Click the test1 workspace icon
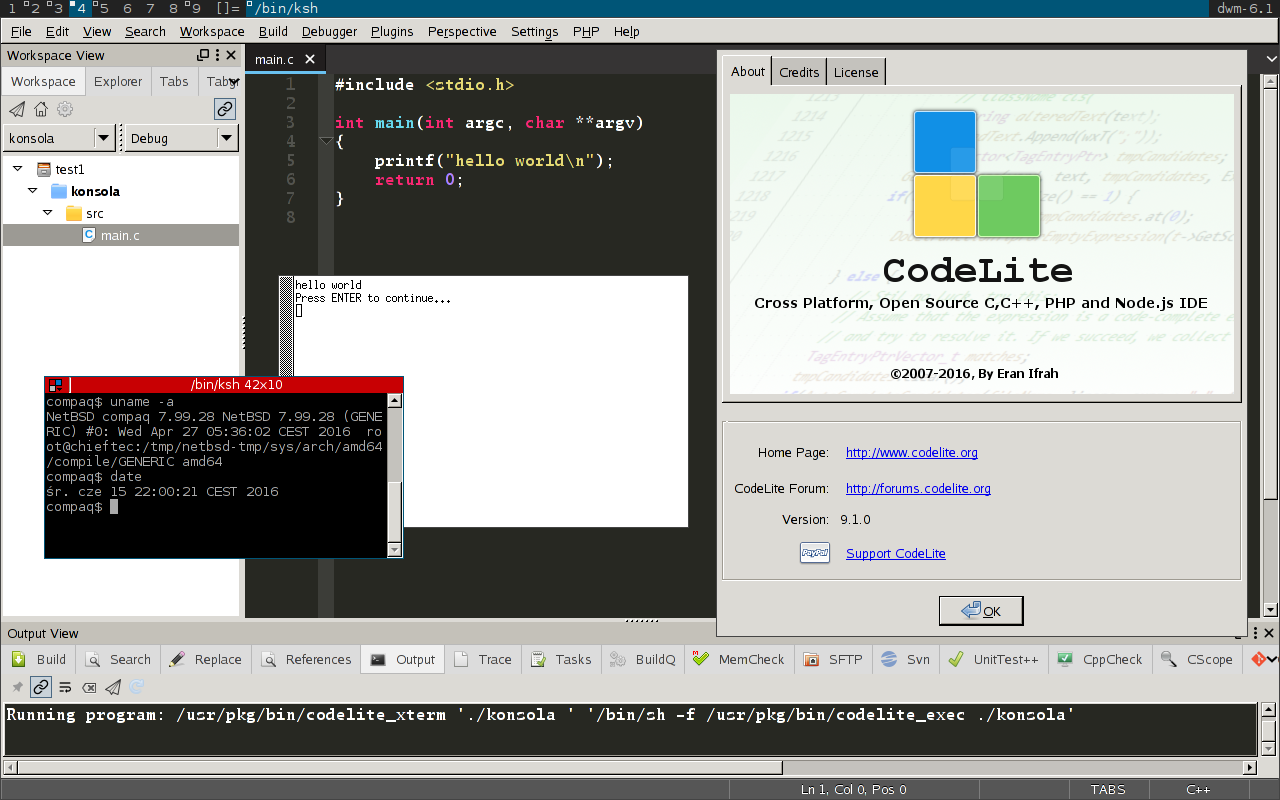Viewport: 1280px width, 800px height. point(43,169)
